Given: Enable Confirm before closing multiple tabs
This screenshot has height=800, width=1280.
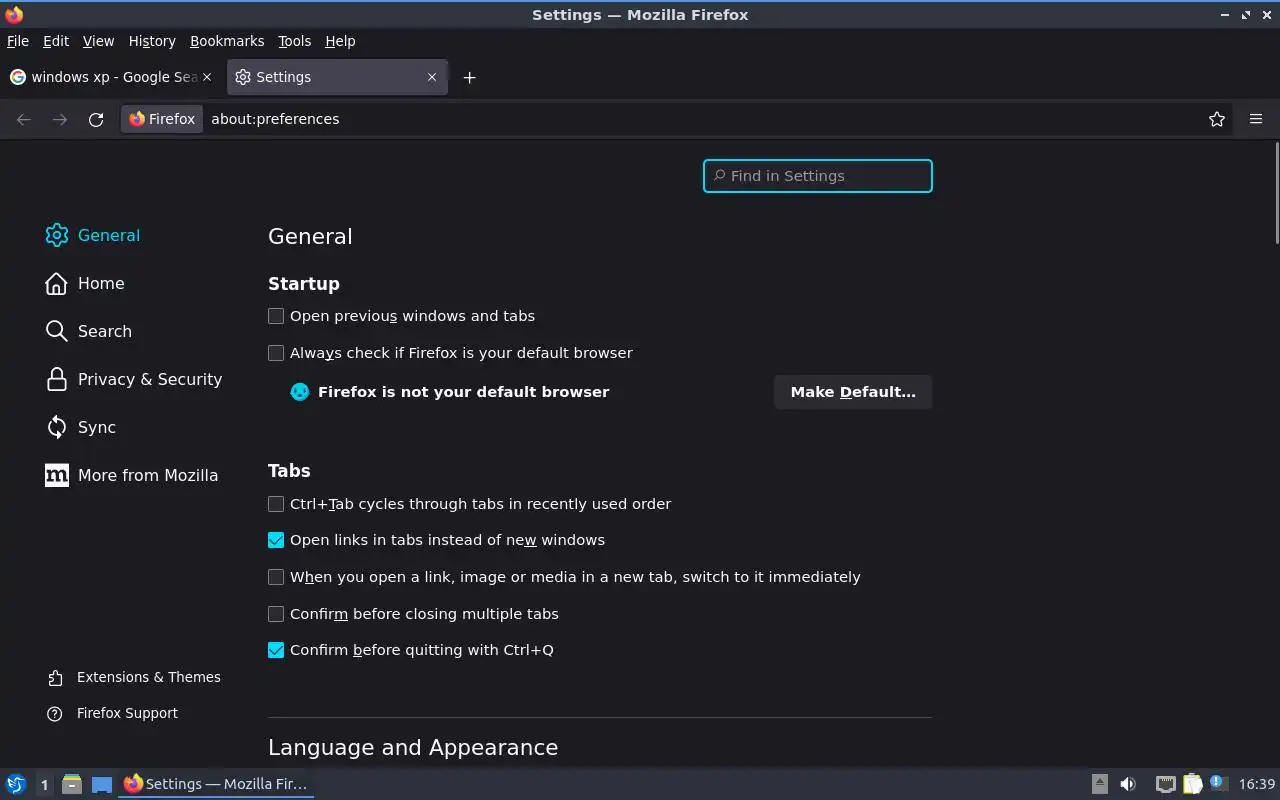Looking at the screenshot, I should [276, 614].
